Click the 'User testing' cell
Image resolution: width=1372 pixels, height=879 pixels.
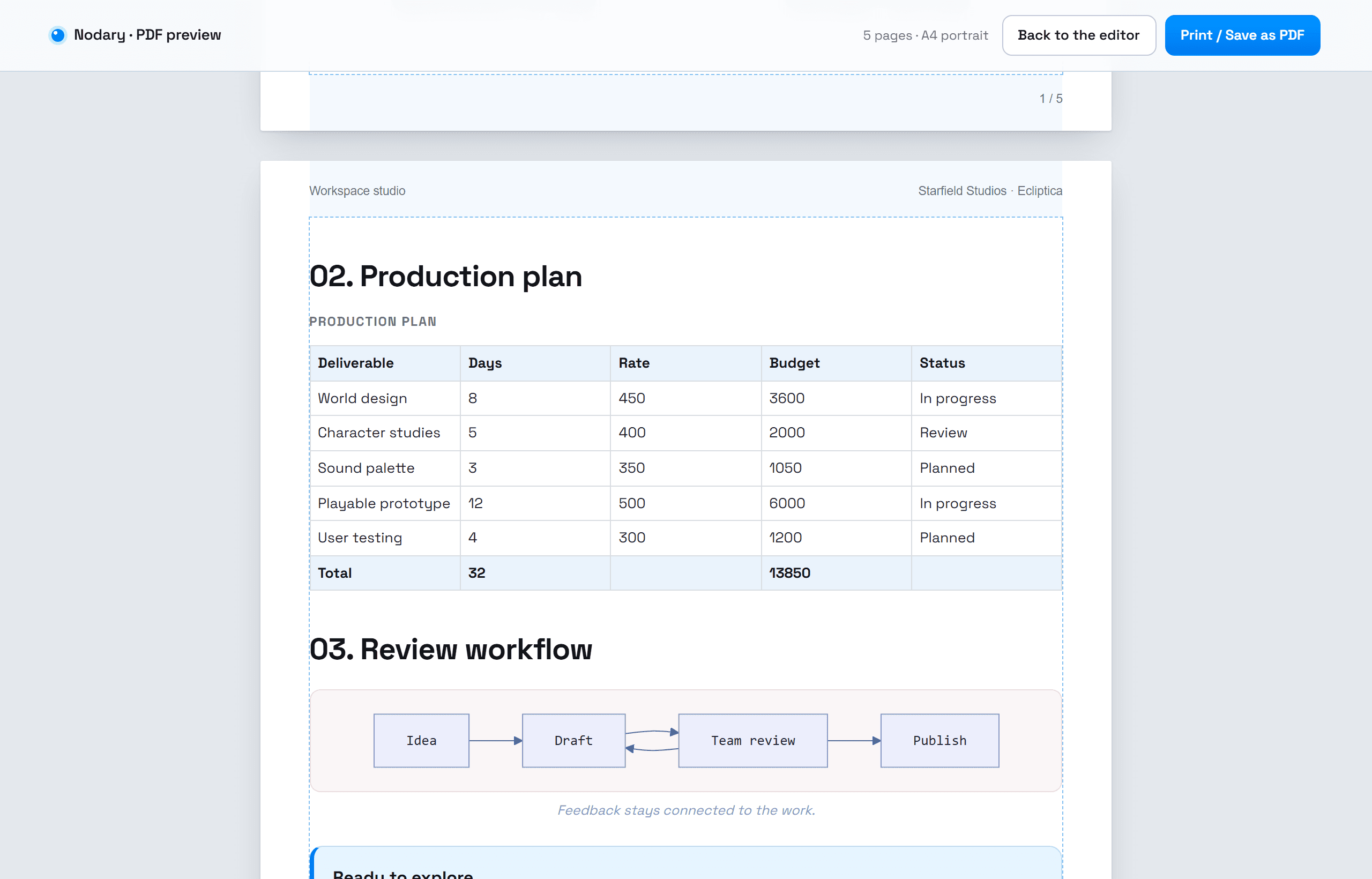pyautogui.click(x=385, y=538)
